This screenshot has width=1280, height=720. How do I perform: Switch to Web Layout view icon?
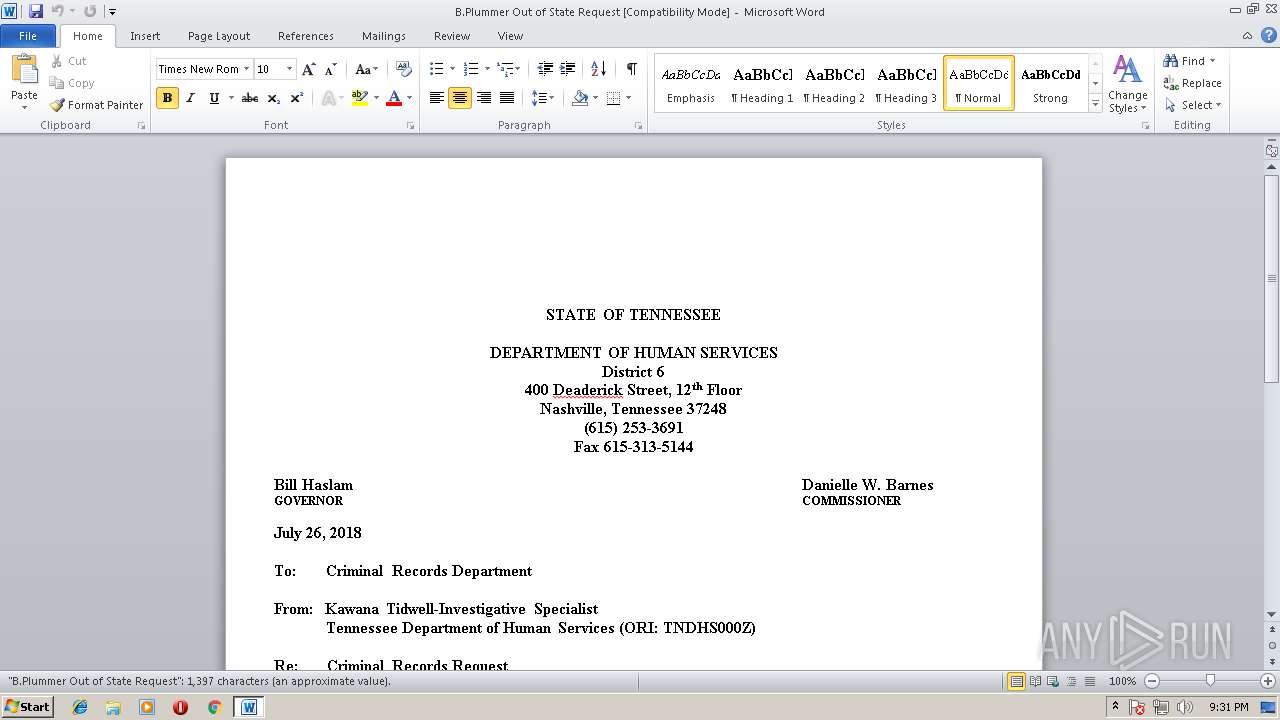click(1051, 681)
